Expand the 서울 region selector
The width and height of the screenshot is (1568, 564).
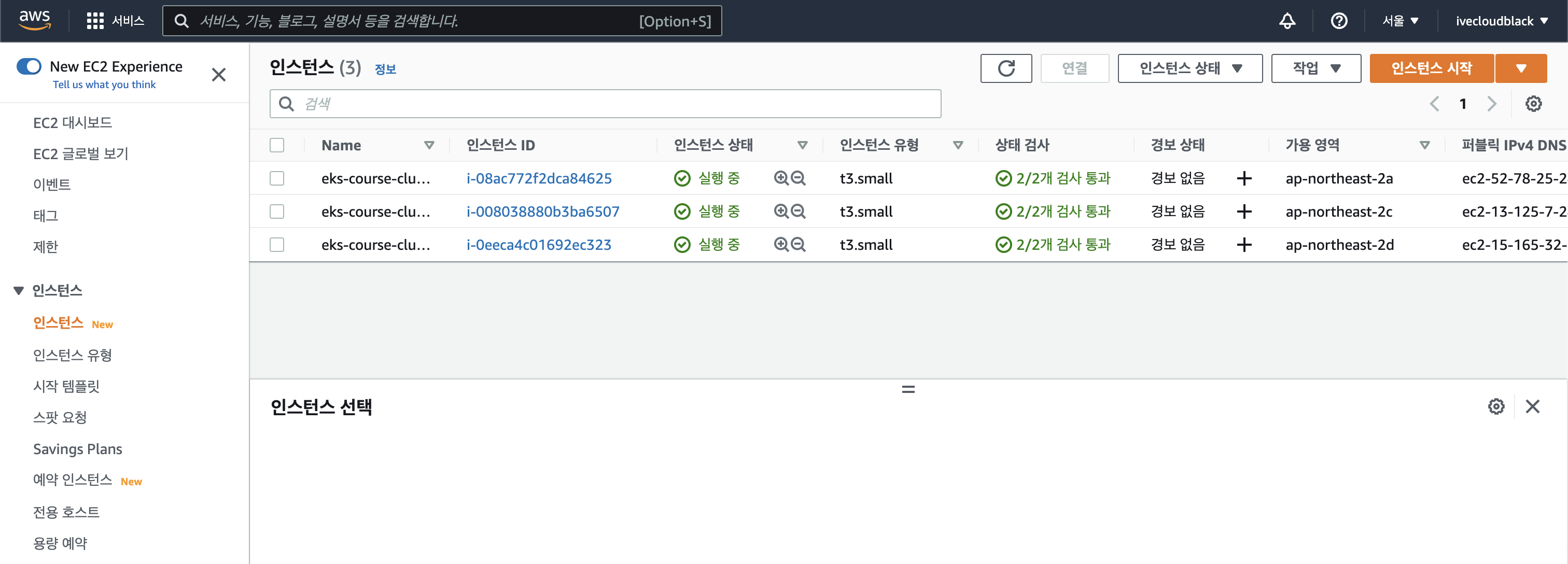[1400, 21]
